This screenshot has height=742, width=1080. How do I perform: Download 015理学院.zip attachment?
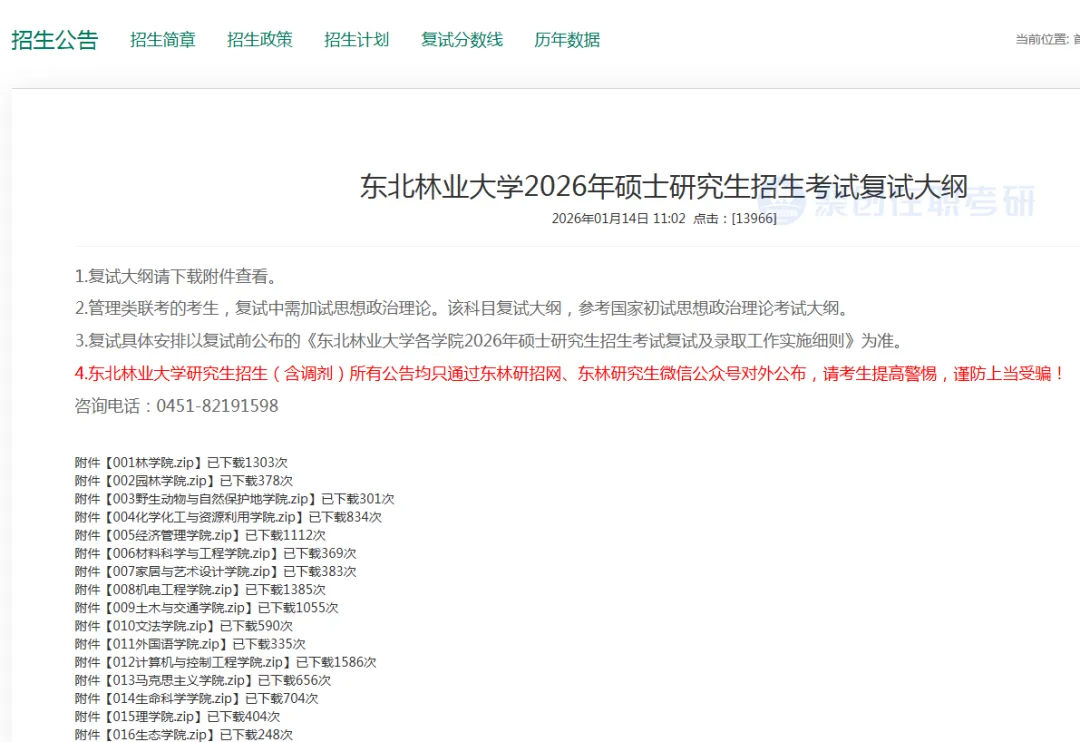pos(153,717)
